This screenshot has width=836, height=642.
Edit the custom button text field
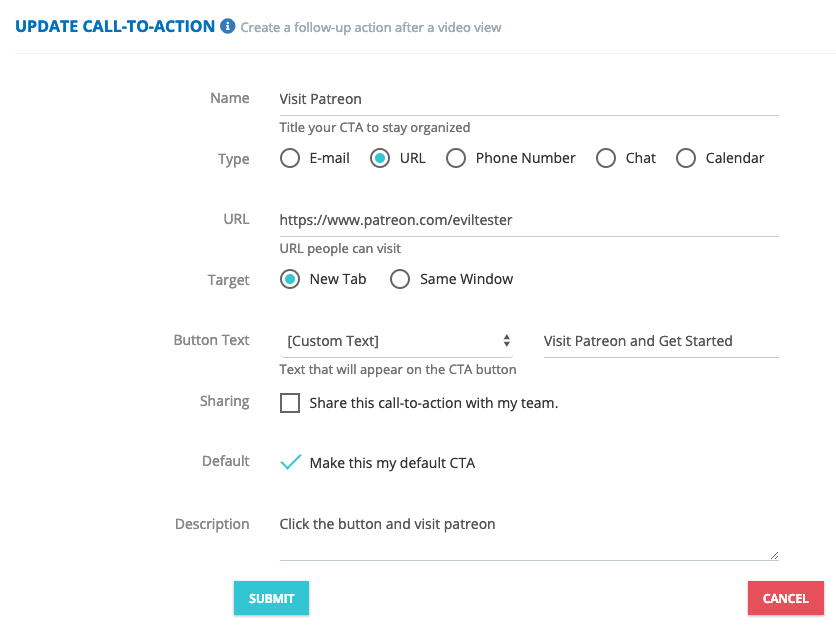point(661,342)
